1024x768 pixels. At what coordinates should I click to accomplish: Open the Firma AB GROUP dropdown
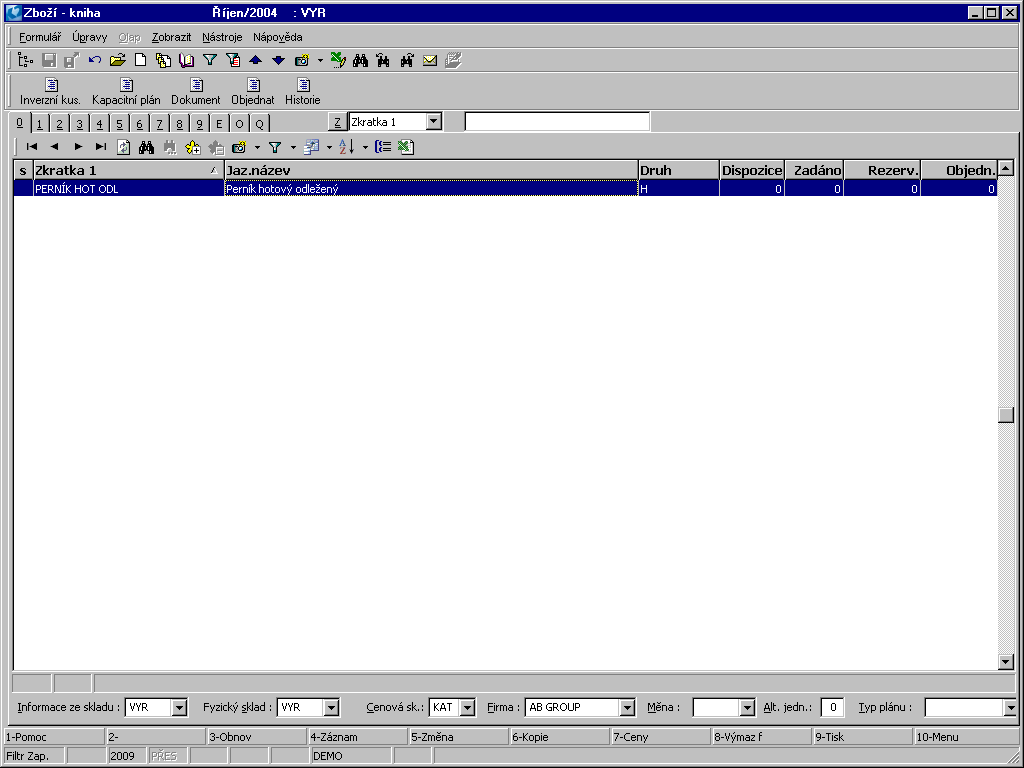pos(628,707)
